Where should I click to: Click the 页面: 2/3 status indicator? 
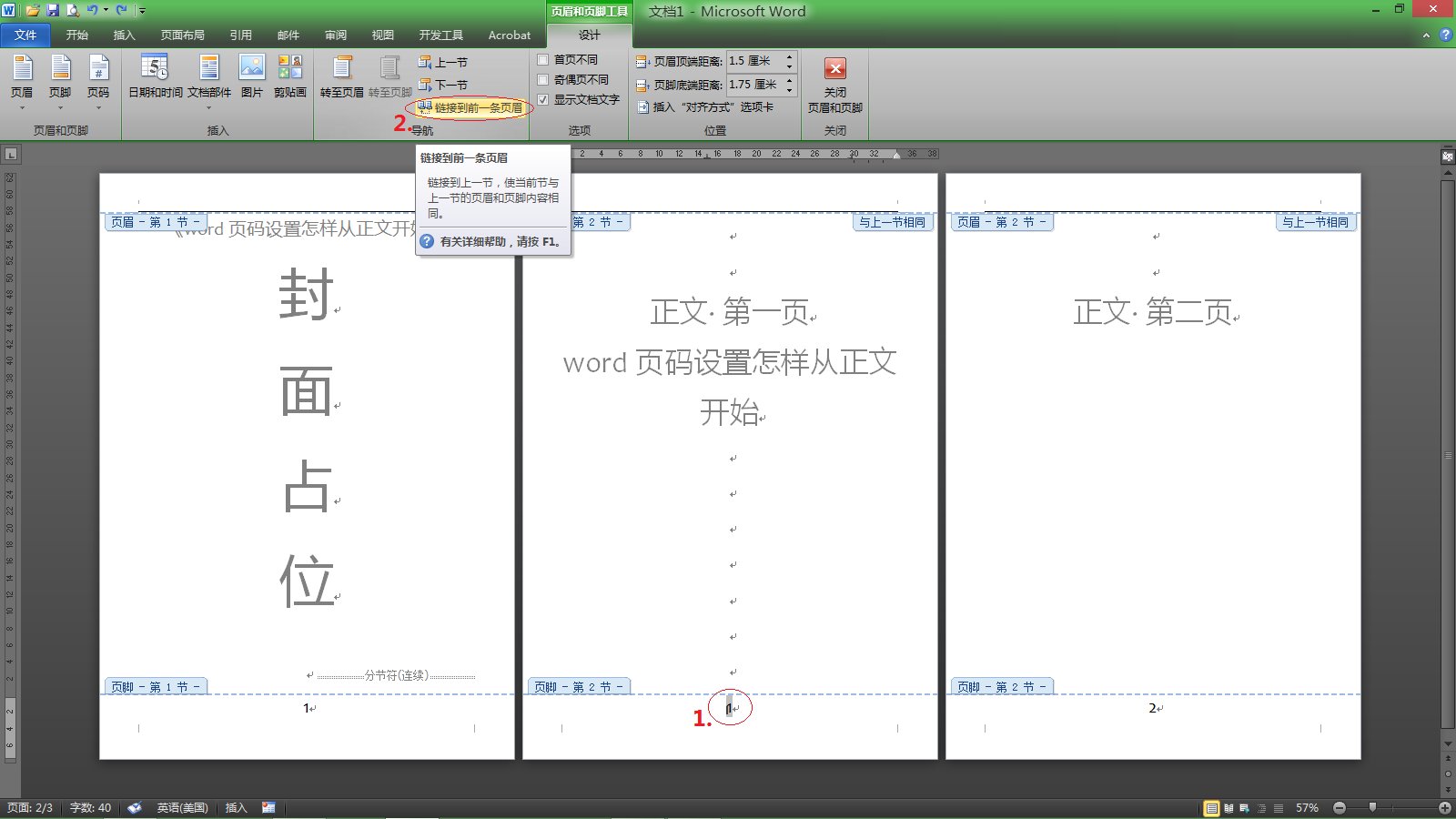[27, 807]
